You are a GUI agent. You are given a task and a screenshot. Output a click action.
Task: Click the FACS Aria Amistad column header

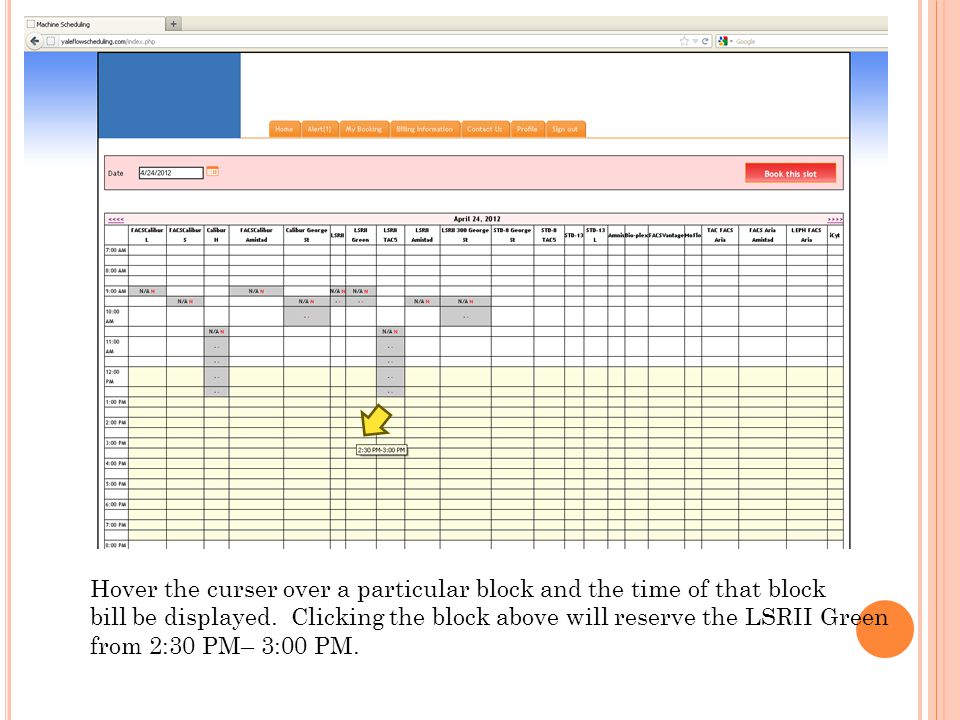[x=762, y=235]
